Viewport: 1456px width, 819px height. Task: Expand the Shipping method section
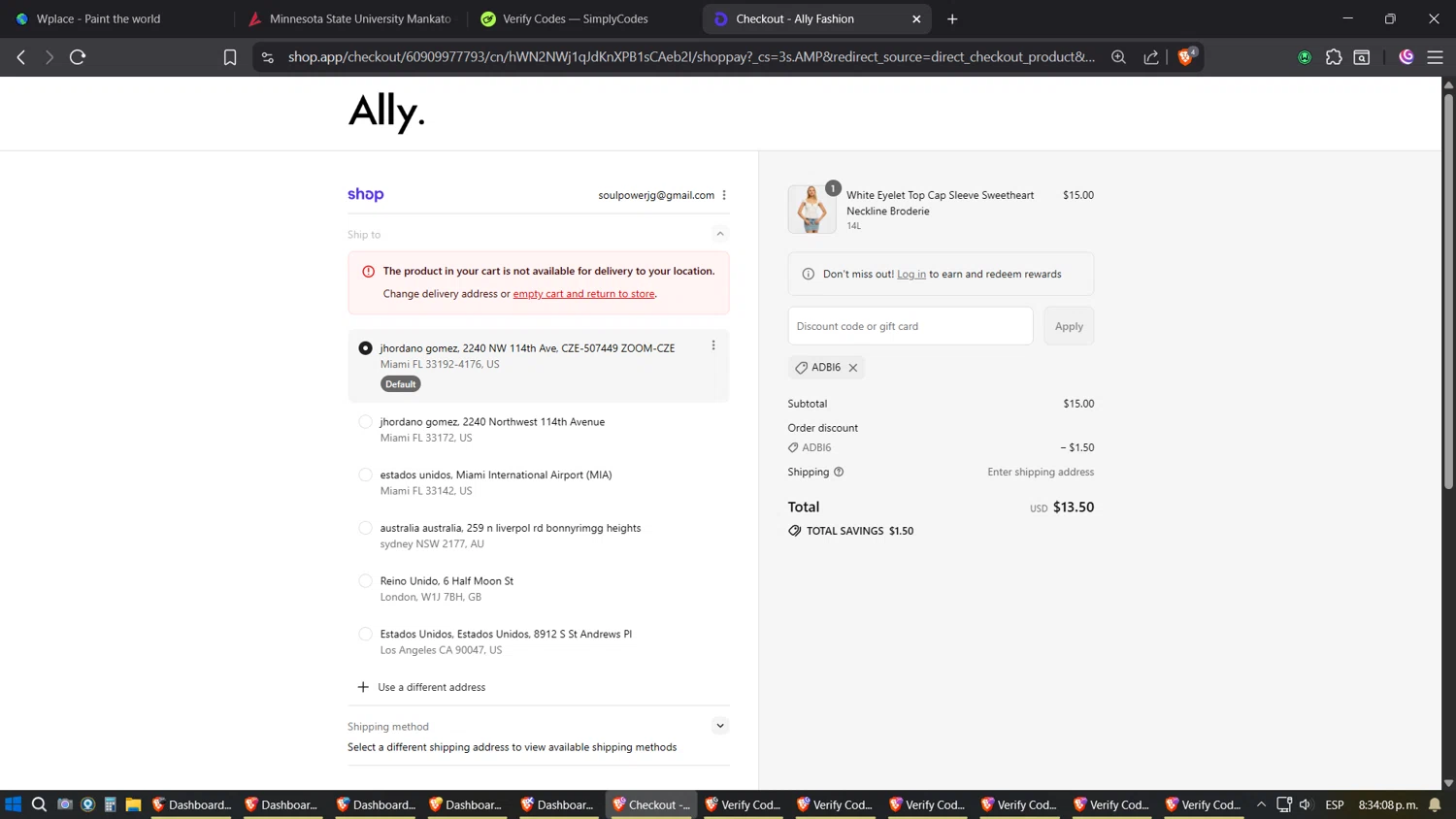[720, 726]
